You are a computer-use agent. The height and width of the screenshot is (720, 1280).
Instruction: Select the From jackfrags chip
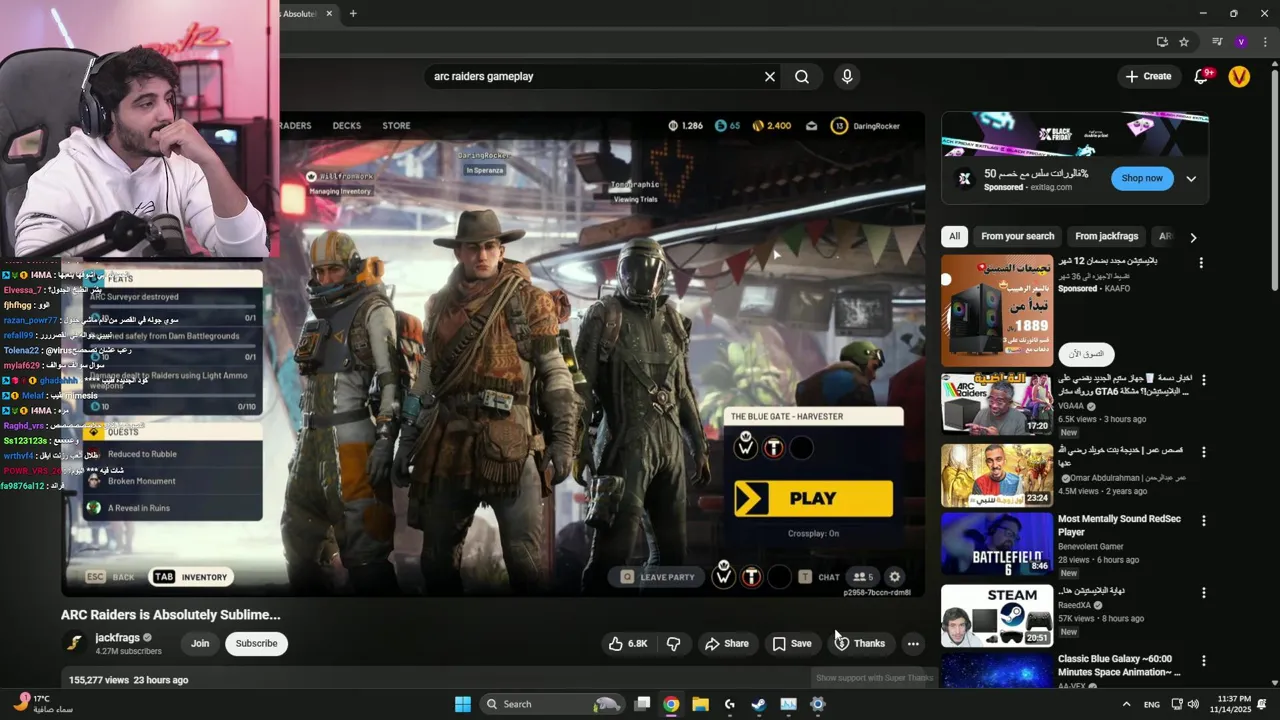(1106, 237)
